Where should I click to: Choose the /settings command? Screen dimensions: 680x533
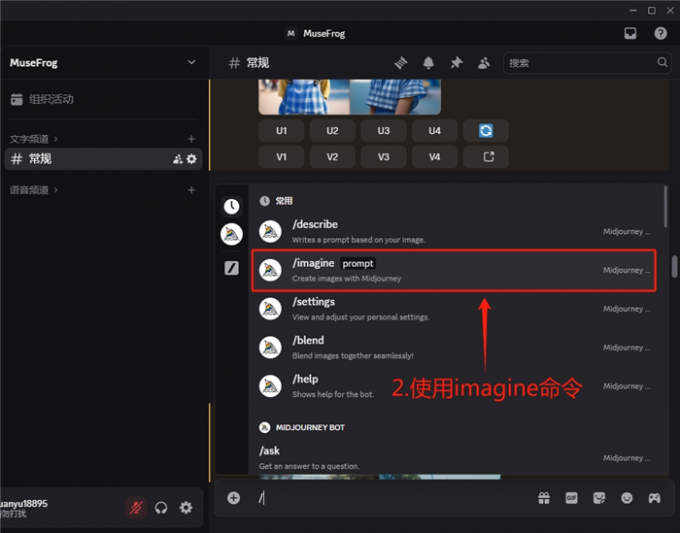tap(454, 309)
